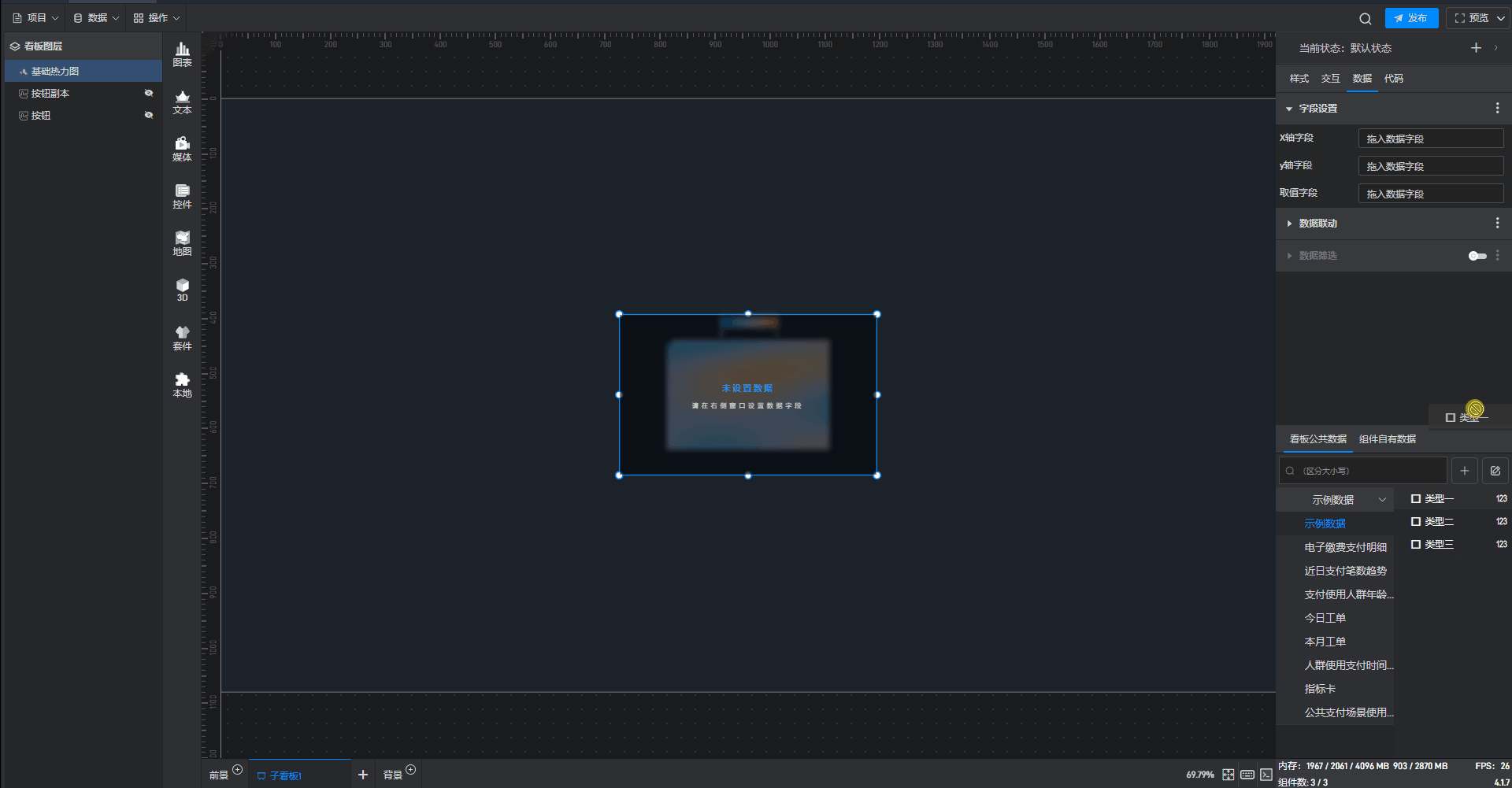Viewport: 1512px width, 788px height.
Task: Open the 文本 text components panel
Action: click(x=182, y=102)
